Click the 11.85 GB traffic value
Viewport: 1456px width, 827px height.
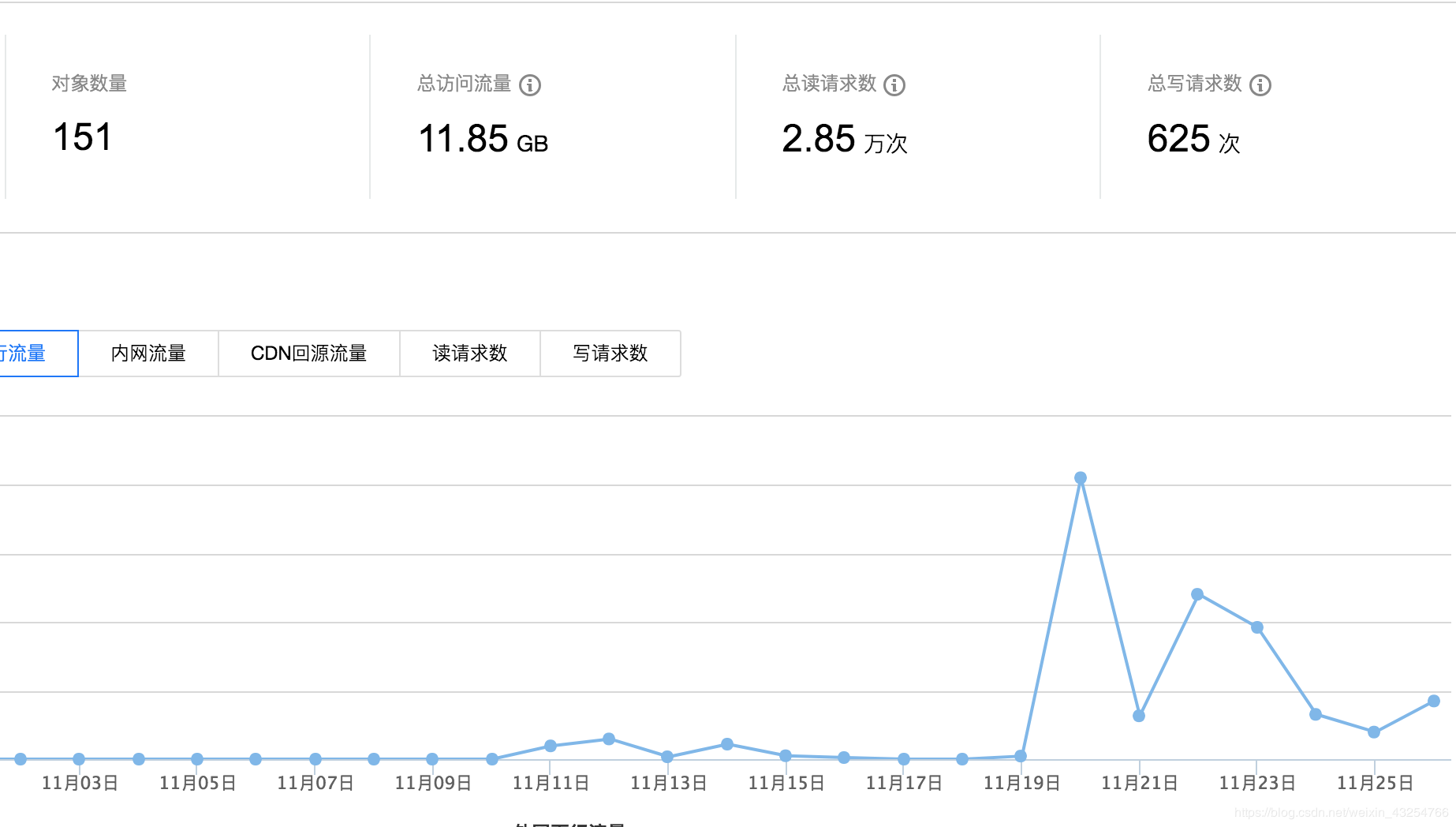pos(483,139)
